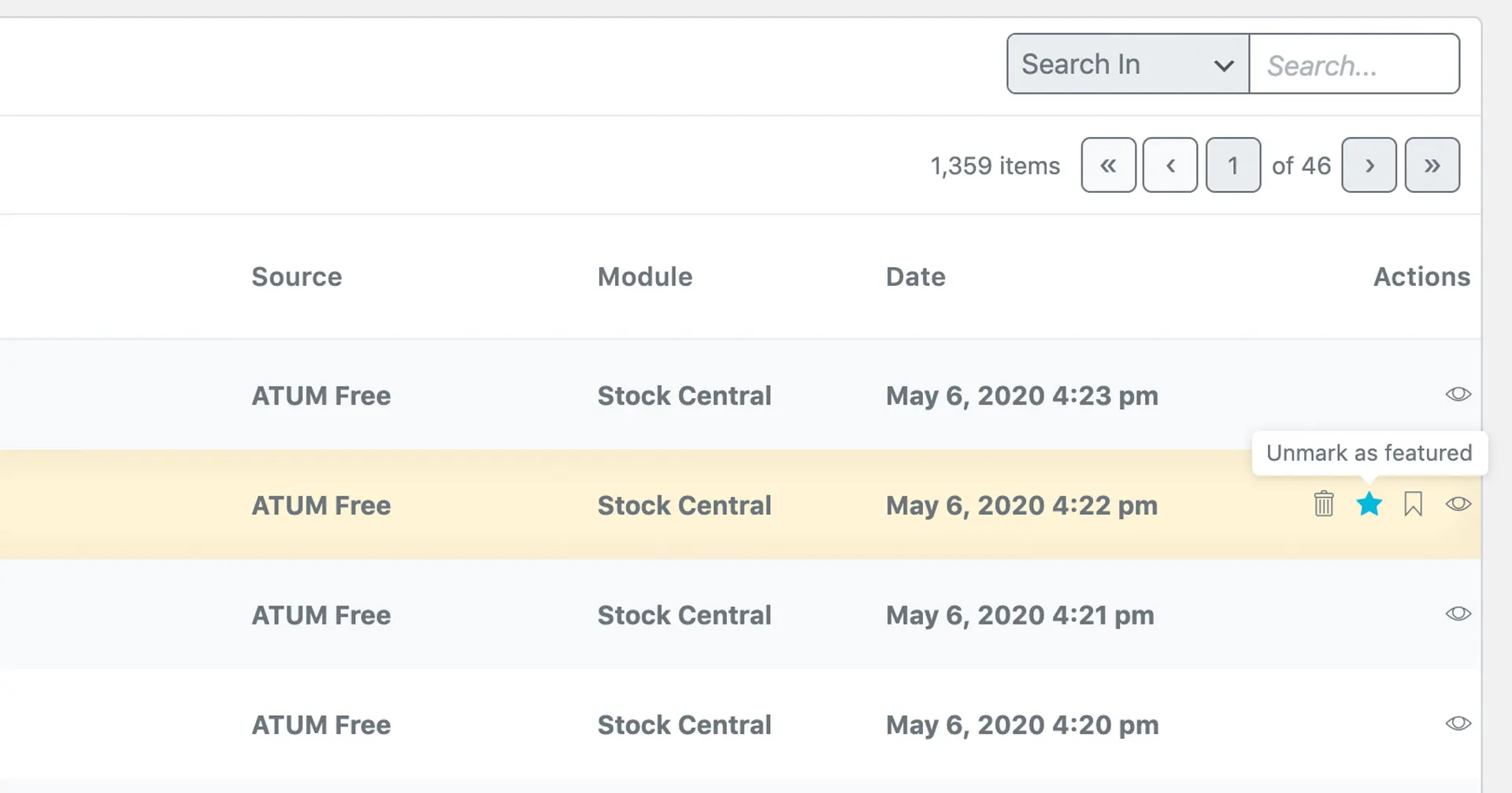Click the 'of 46' page total text
Screen dimensions: 1512x793
1301,166
